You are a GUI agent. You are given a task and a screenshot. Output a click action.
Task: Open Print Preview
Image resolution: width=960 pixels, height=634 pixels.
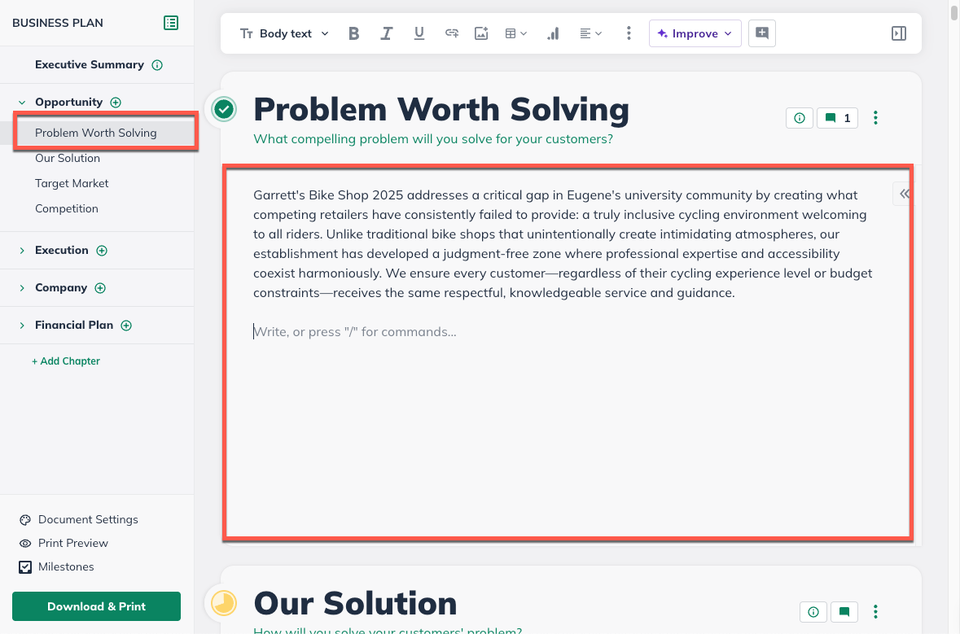point(64,543)
